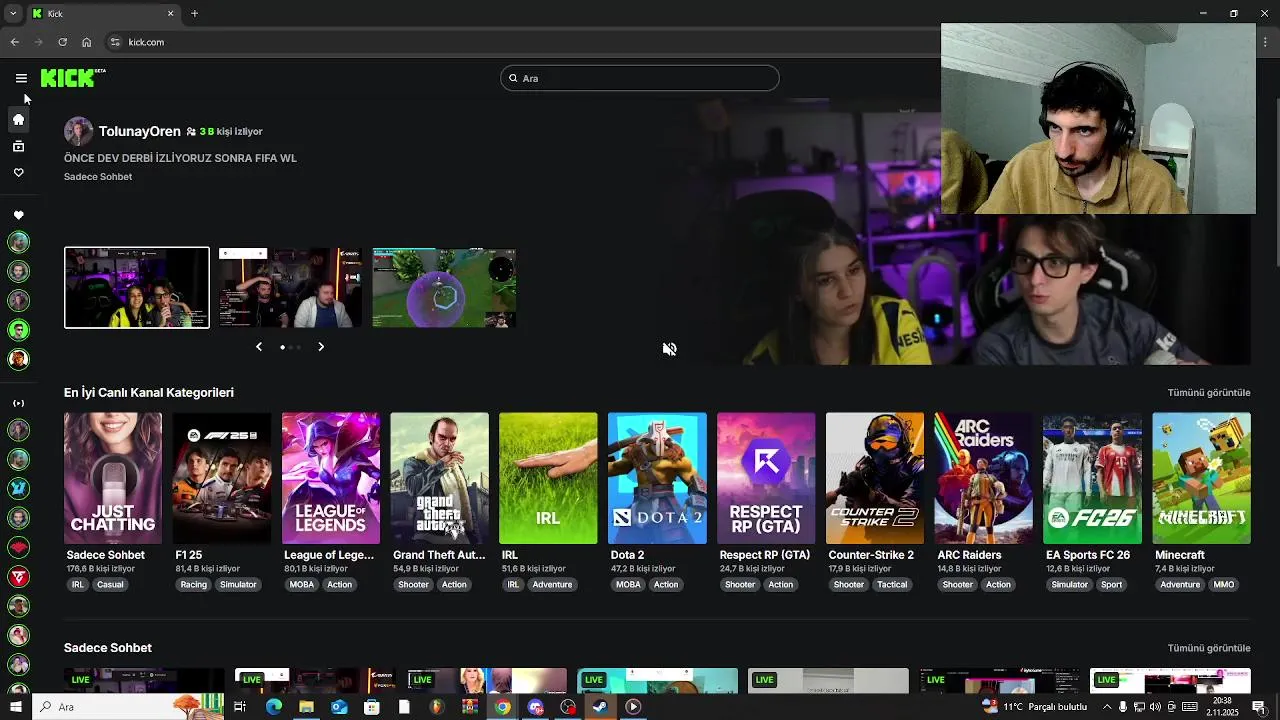Viewport: 1280px width, 720px height.
Task: Click the Casual tag under Sadece Sohbet
Action: [x=110, y=585]
